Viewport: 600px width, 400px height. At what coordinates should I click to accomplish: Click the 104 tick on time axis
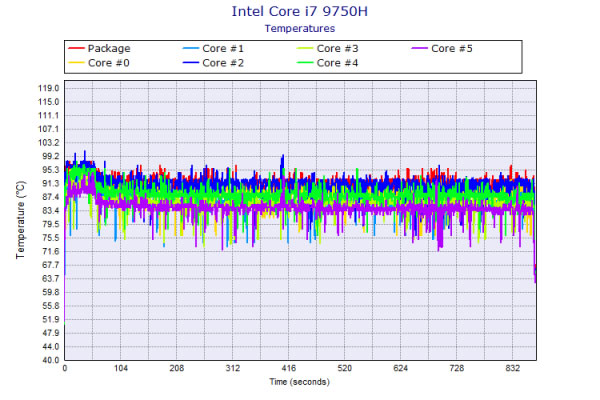[x=121, y=368]
